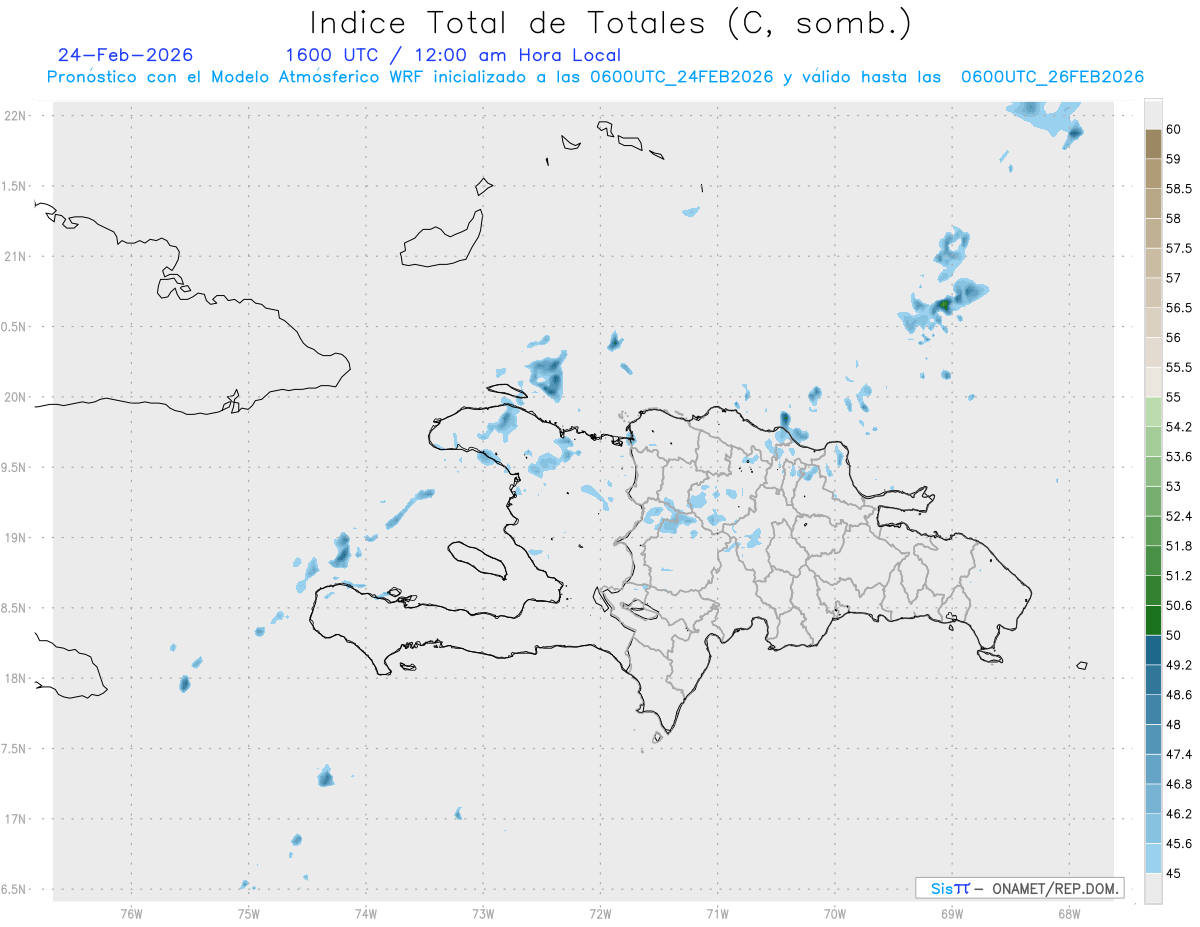
Task: Click the colorbar value '52.4'
Action: click(1179, 516)
